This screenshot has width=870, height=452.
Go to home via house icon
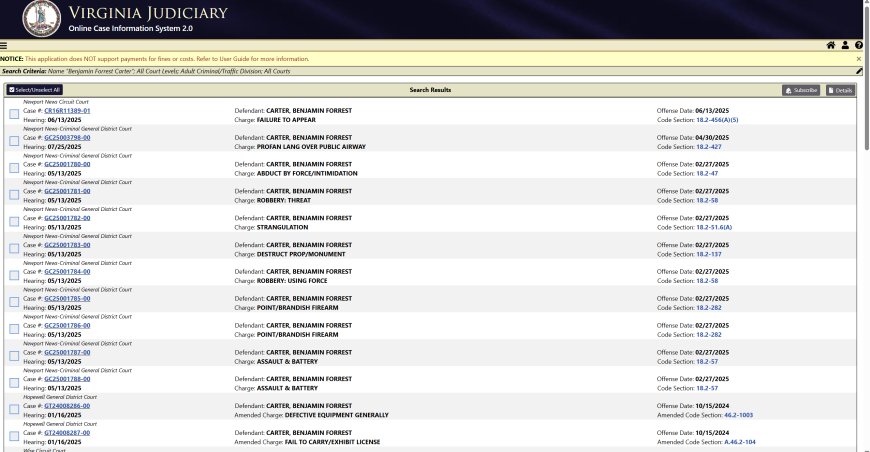point(831,45)
